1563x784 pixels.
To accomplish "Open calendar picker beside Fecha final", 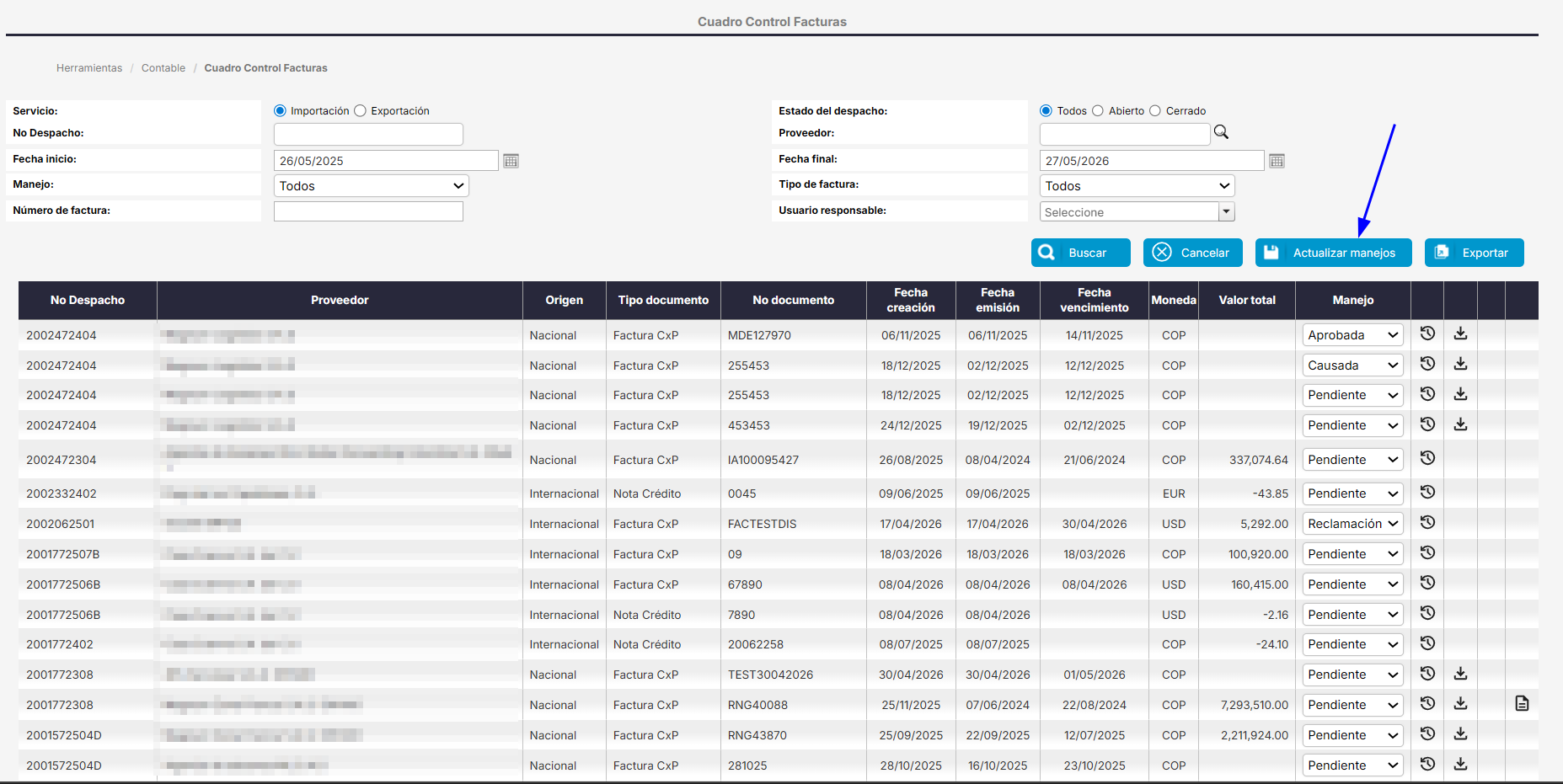I will pyautogui.click(x=1277, y=161).
